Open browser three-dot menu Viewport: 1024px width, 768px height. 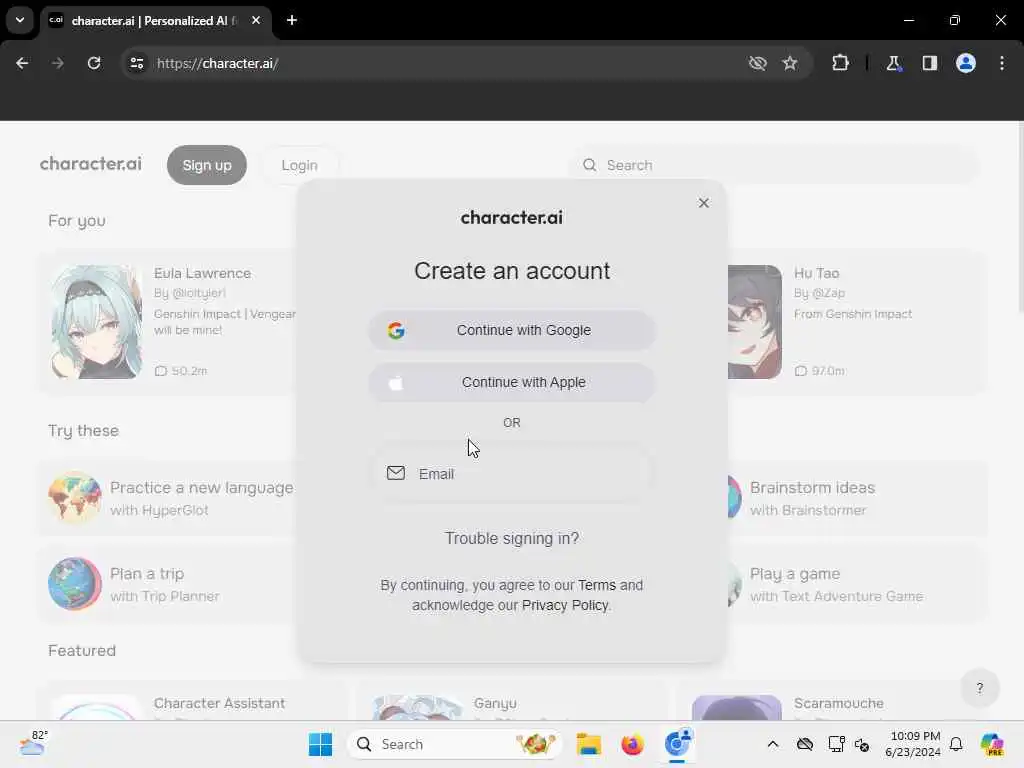(1002, 63)
